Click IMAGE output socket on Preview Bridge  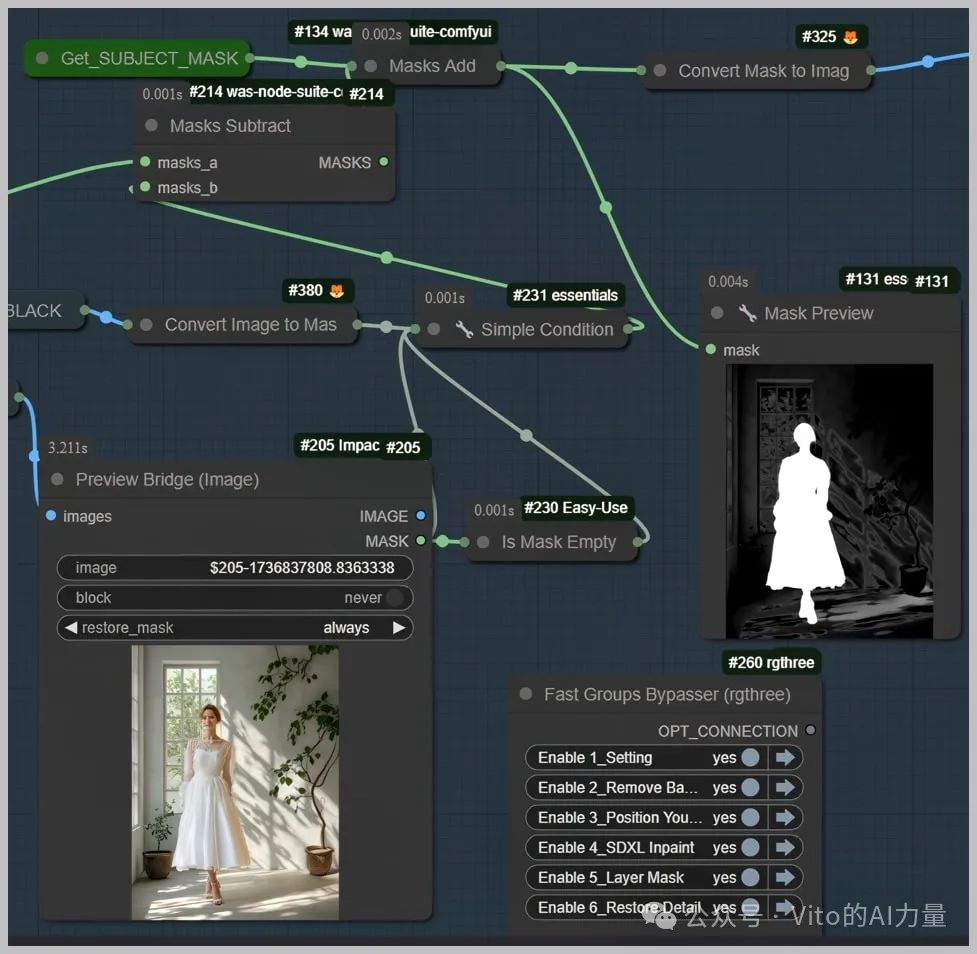421,515
